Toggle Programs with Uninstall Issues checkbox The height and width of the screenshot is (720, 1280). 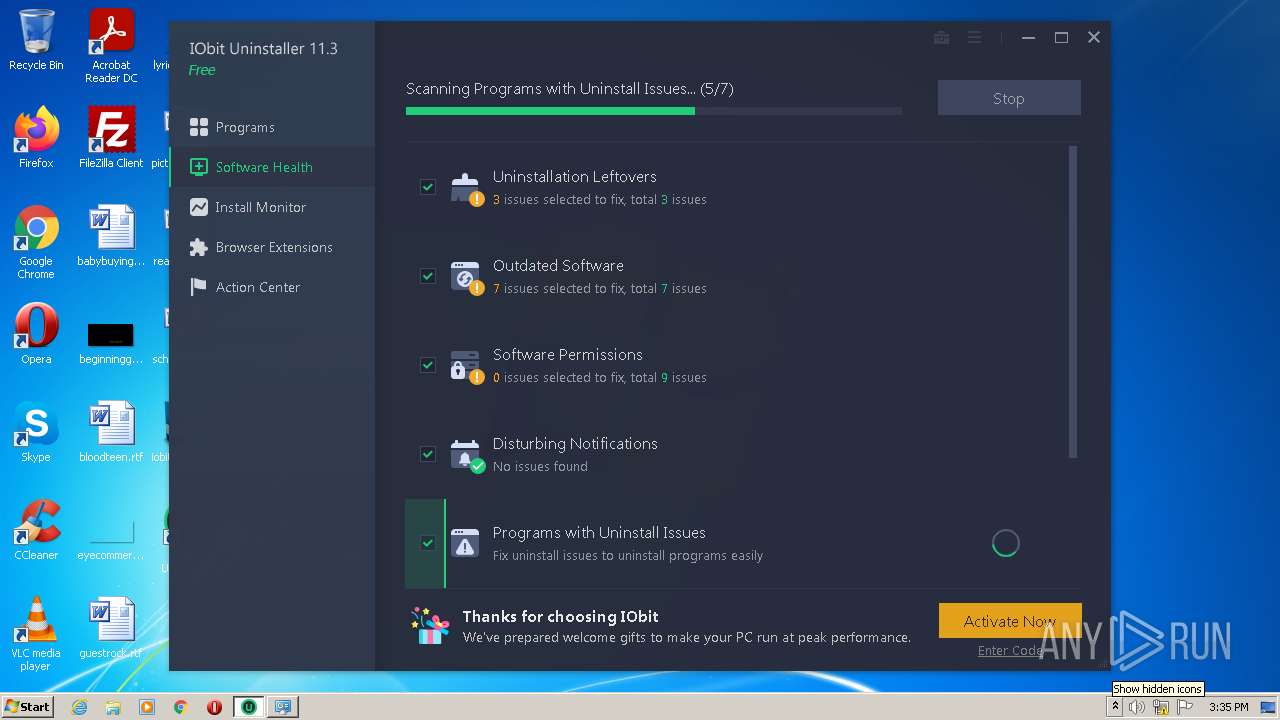coord(428,543)
